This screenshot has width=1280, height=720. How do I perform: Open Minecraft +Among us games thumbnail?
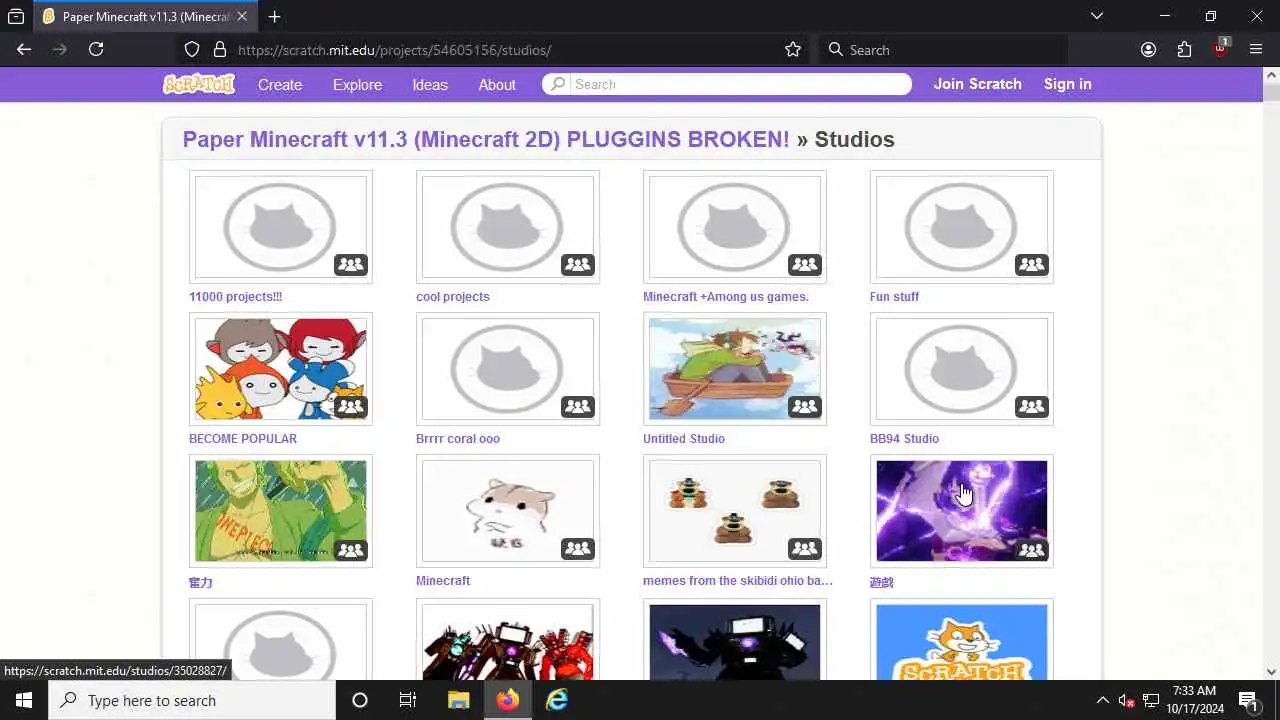[735, 227]
